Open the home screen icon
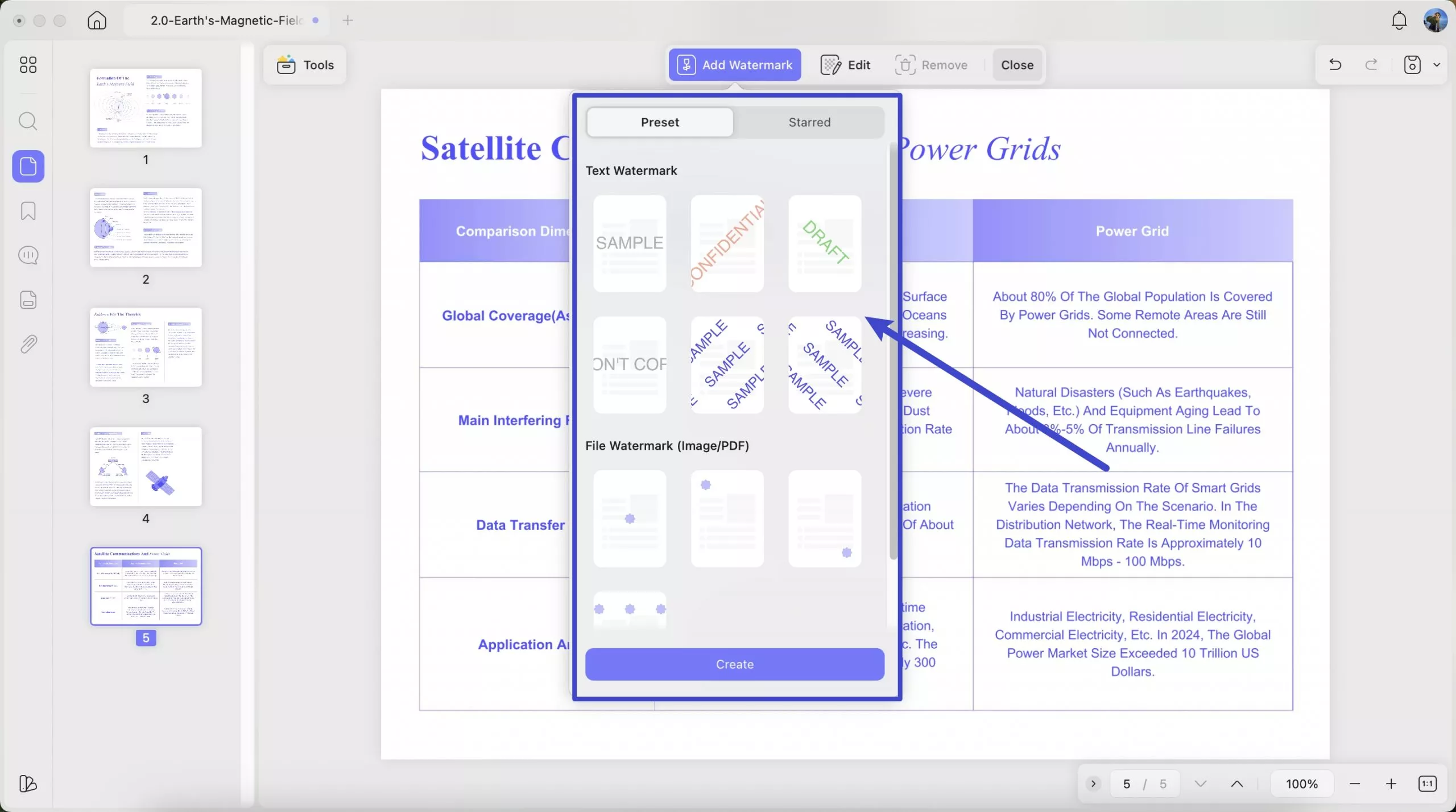This screenshot has width=1456, height=812. [97, 20]
